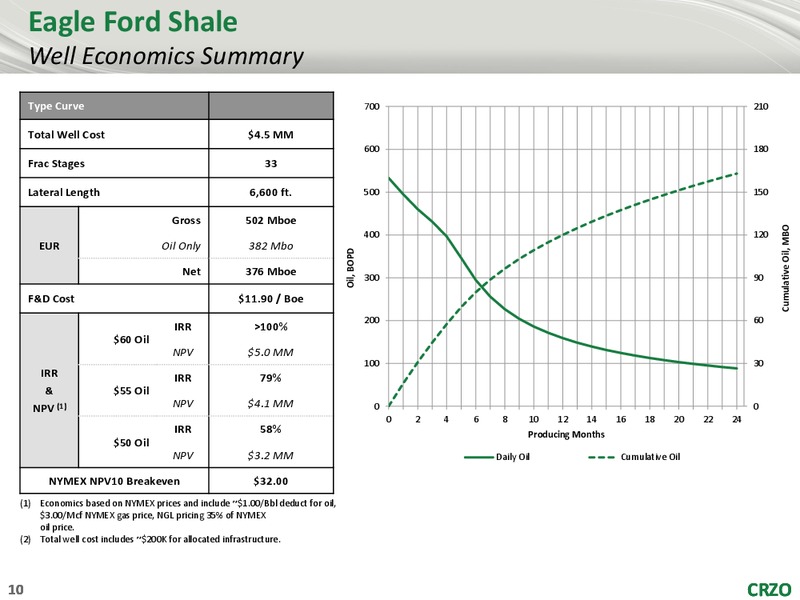Select the "33" frac stages value
Screen dimensions: 800x600
click(270, 164)
